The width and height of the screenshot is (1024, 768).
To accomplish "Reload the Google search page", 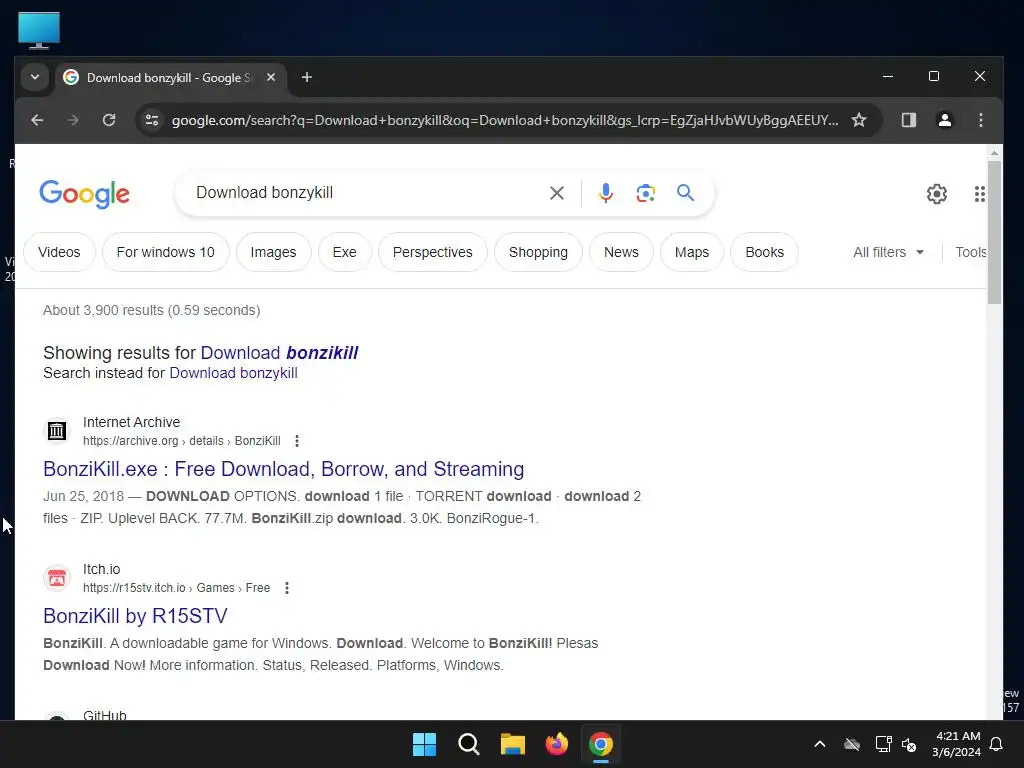I will pyautogui.click(x=109, y=120).
